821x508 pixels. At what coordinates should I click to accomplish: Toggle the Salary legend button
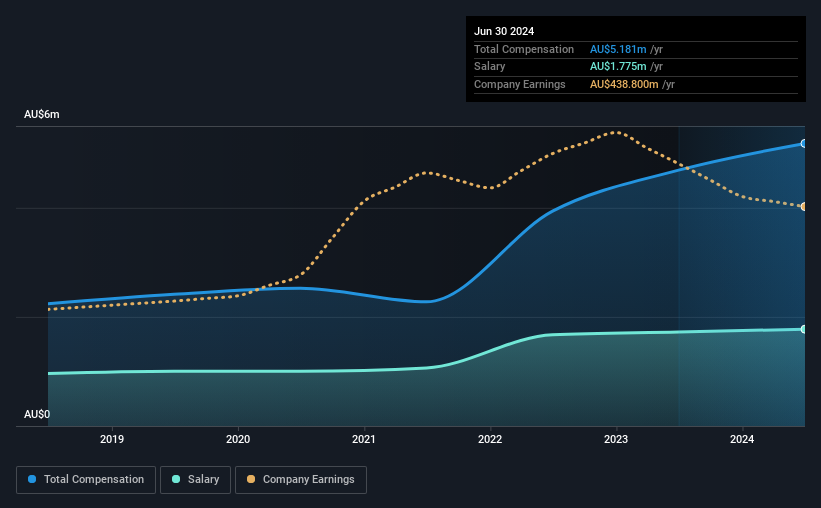coord(195,480)
